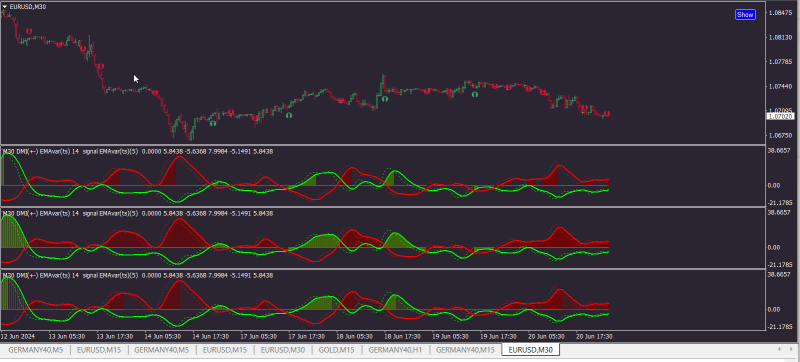
Task: Click the green signal marker near 17 Jun 17:30
Action: (289, 115)
